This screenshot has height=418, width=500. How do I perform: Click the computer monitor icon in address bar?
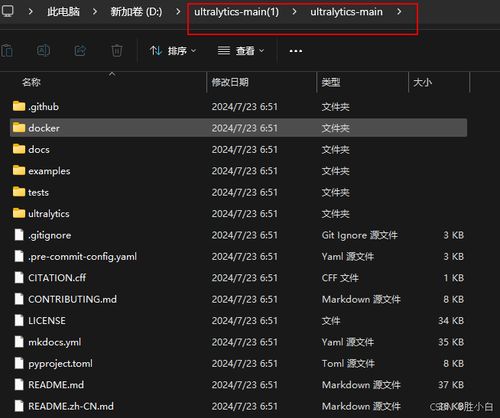pos(7,11)
